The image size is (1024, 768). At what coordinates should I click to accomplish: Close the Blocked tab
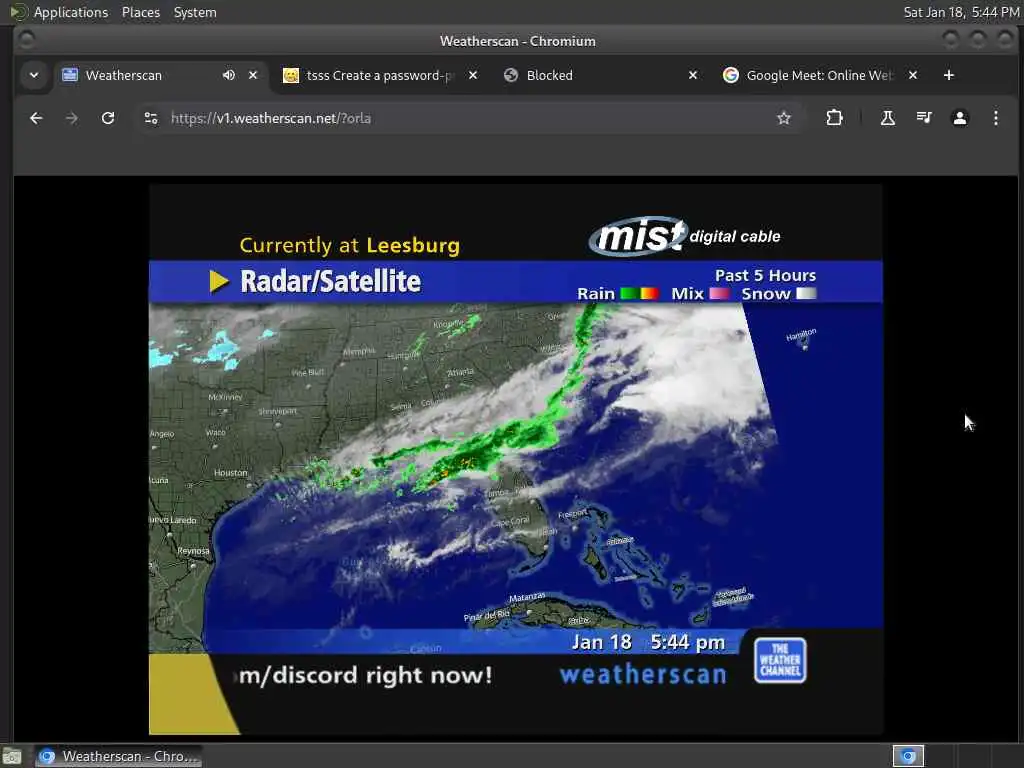click(693, 75)
